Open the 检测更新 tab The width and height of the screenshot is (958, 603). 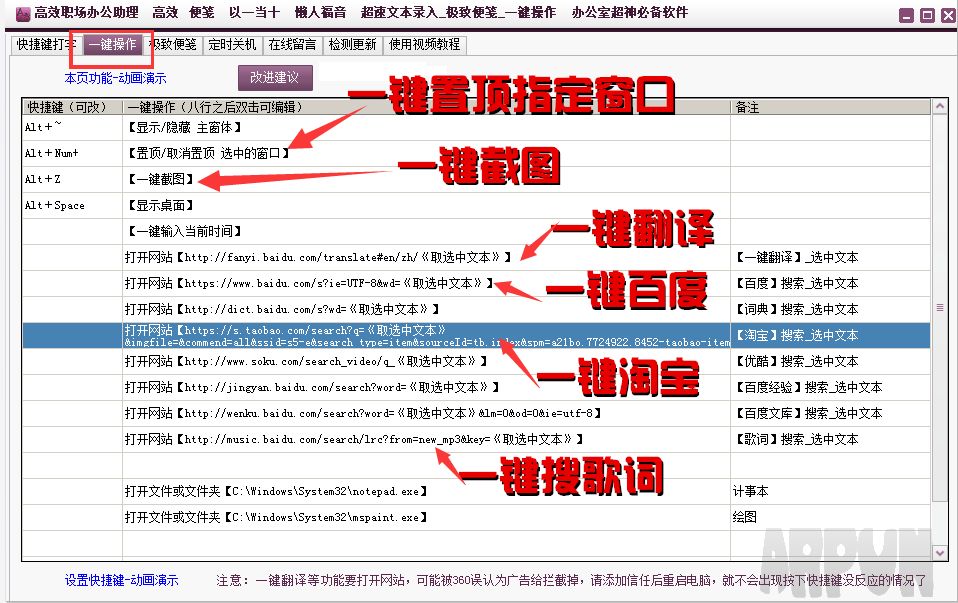(352, 44)
